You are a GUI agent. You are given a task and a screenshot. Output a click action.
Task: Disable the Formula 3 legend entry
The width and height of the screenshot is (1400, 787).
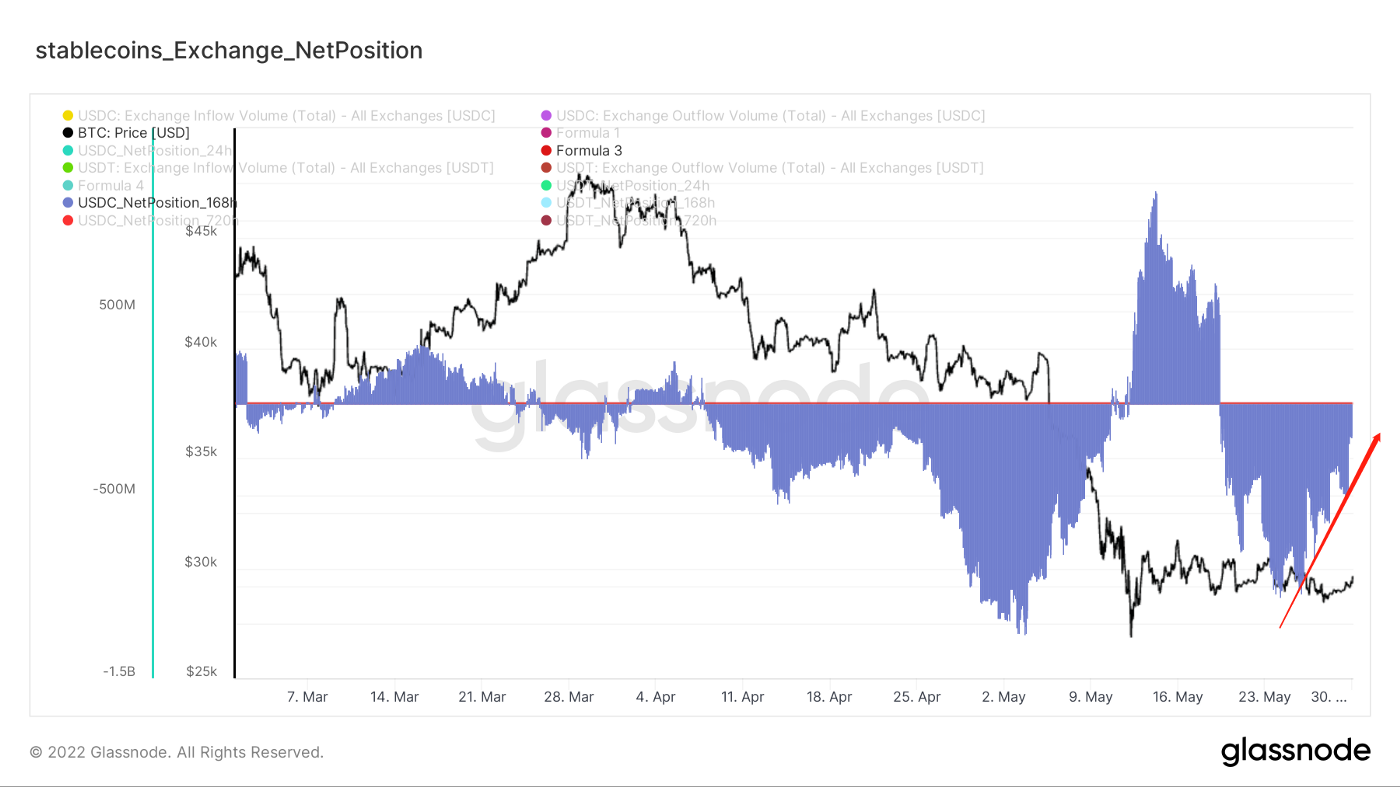pyautogui.click(x=588, y=151)
